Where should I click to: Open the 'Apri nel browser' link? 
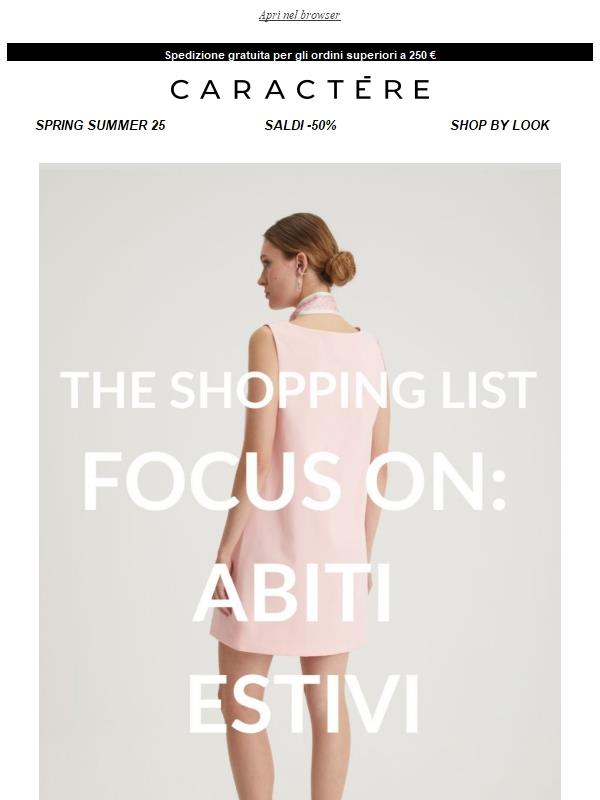pyautogui.click(x=299, y=15)
